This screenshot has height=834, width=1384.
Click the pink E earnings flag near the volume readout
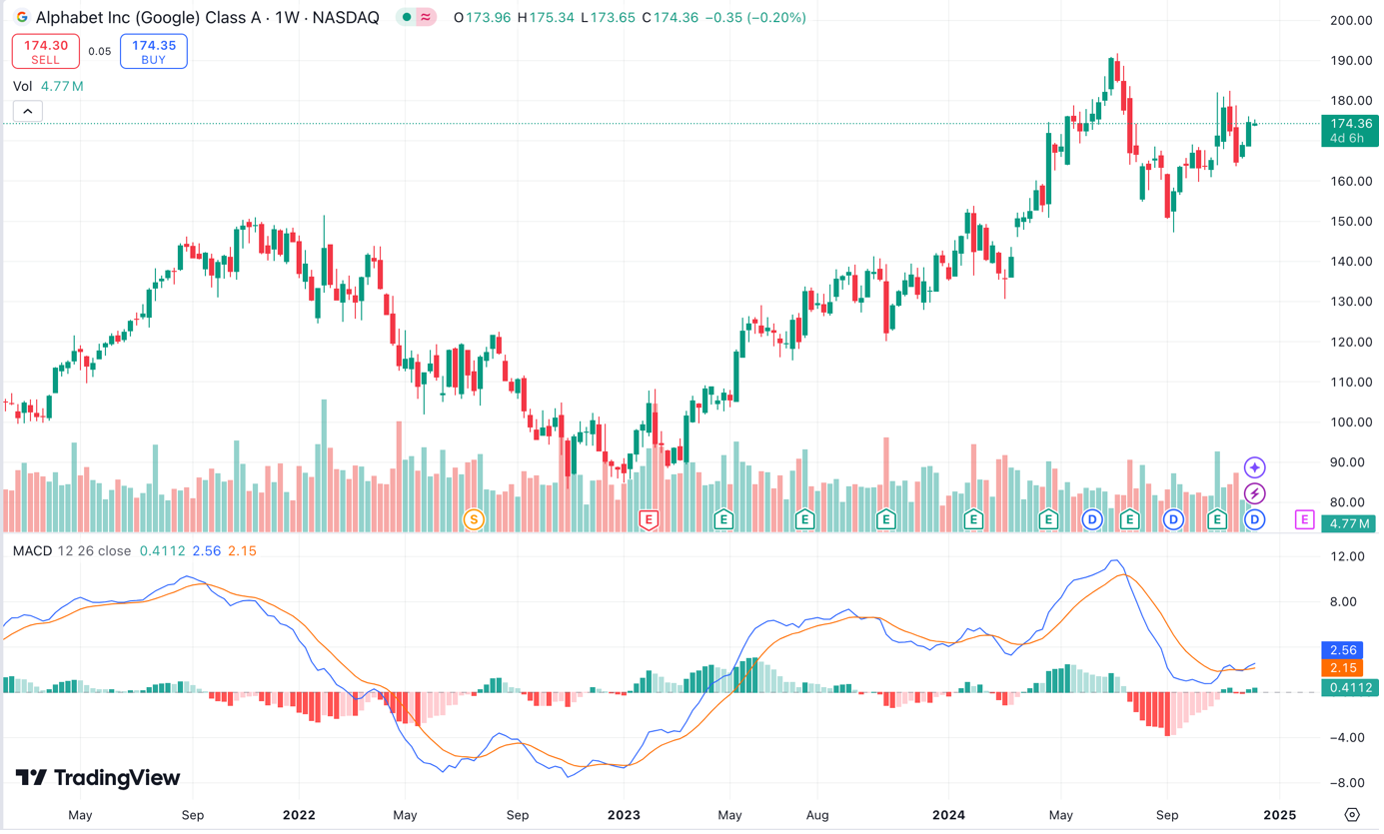click(x=1305, y=519)
